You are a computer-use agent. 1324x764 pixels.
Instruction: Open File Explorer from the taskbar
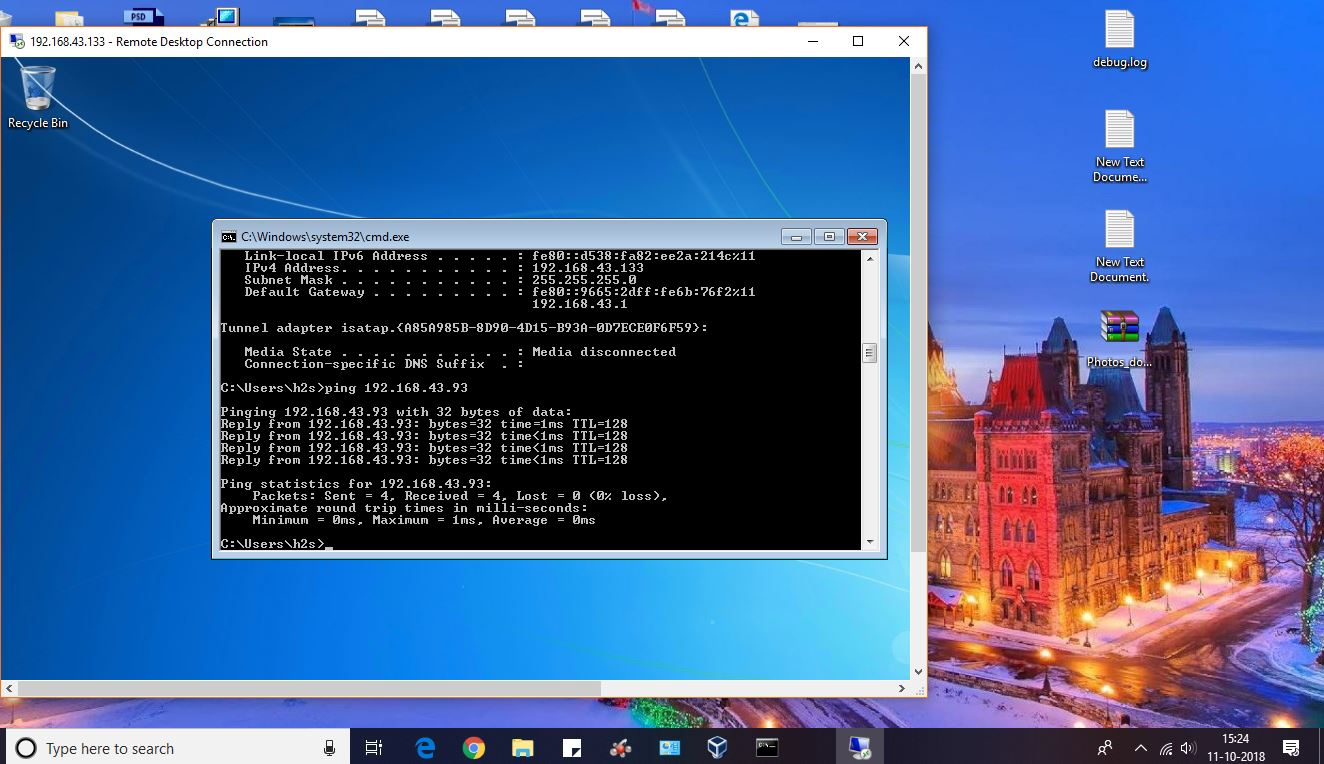tap(523, 748)
